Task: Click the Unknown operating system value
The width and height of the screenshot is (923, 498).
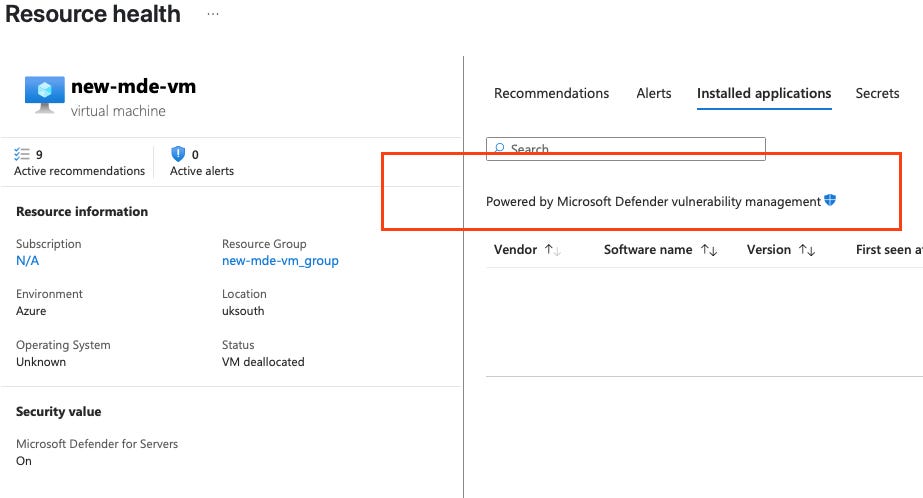Action: 41,361
